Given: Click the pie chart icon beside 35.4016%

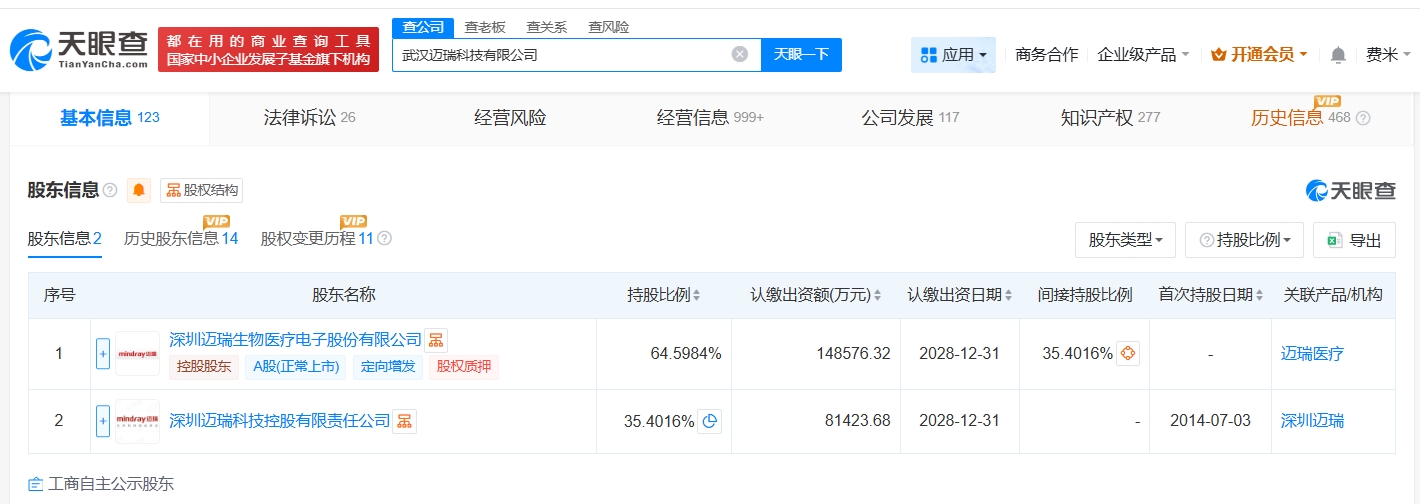Looking at the screenshot, I should pyautogui.click(x=709, y=421).
